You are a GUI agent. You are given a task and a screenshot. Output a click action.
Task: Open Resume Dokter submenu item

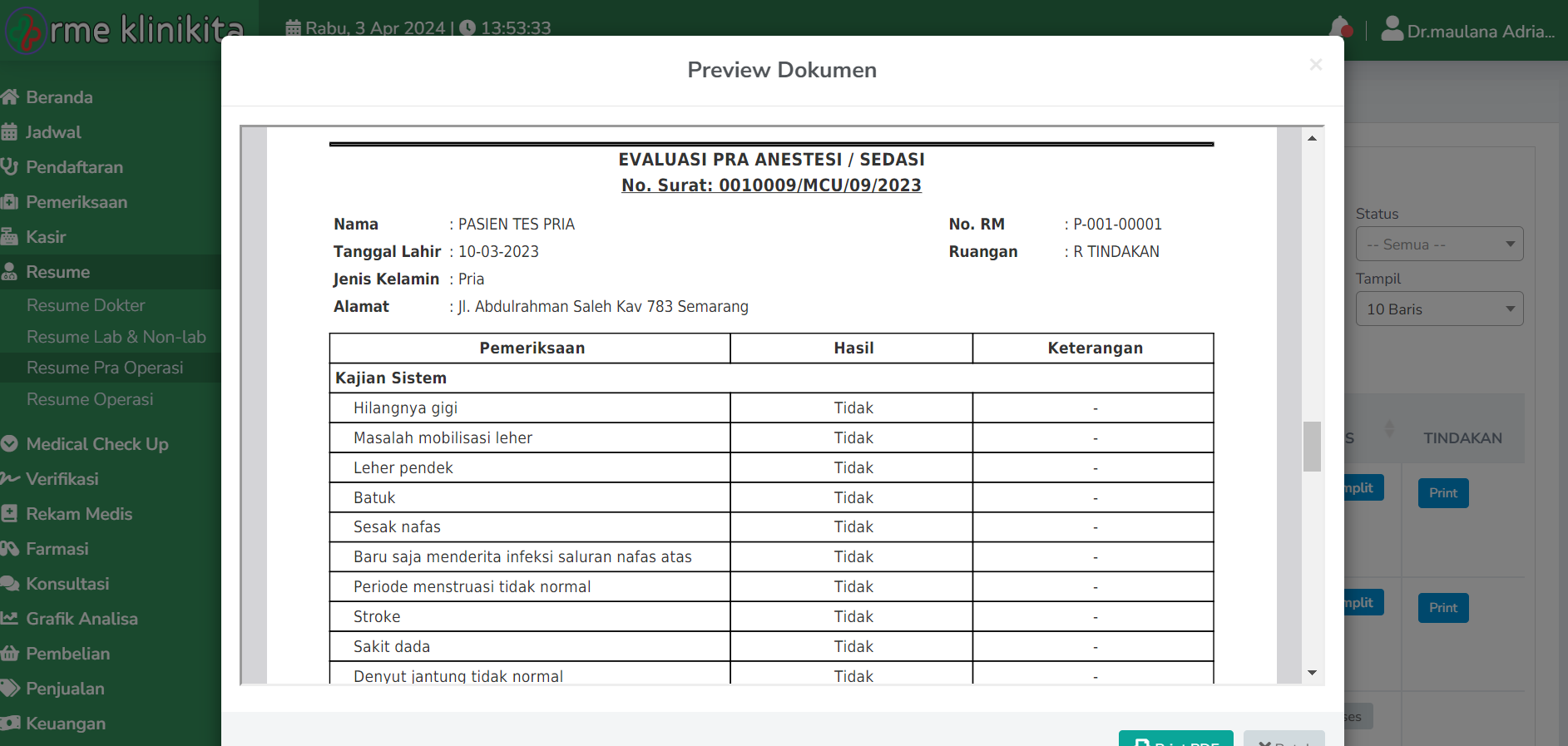pos(86,305)
